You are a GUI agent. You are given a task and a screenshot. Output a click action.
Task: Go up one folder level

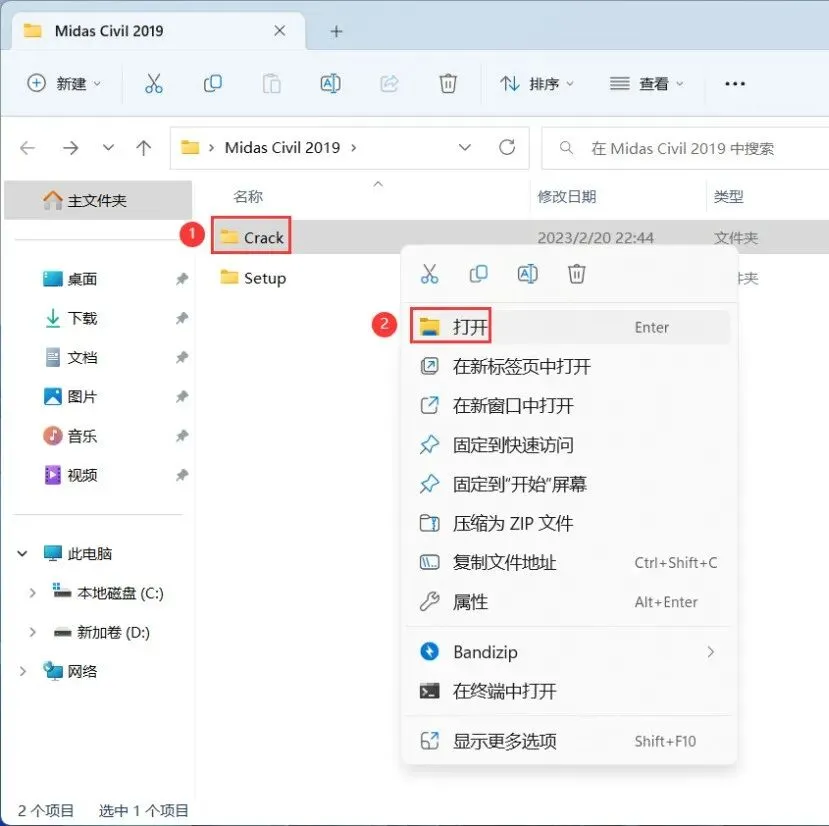[143, 148]
